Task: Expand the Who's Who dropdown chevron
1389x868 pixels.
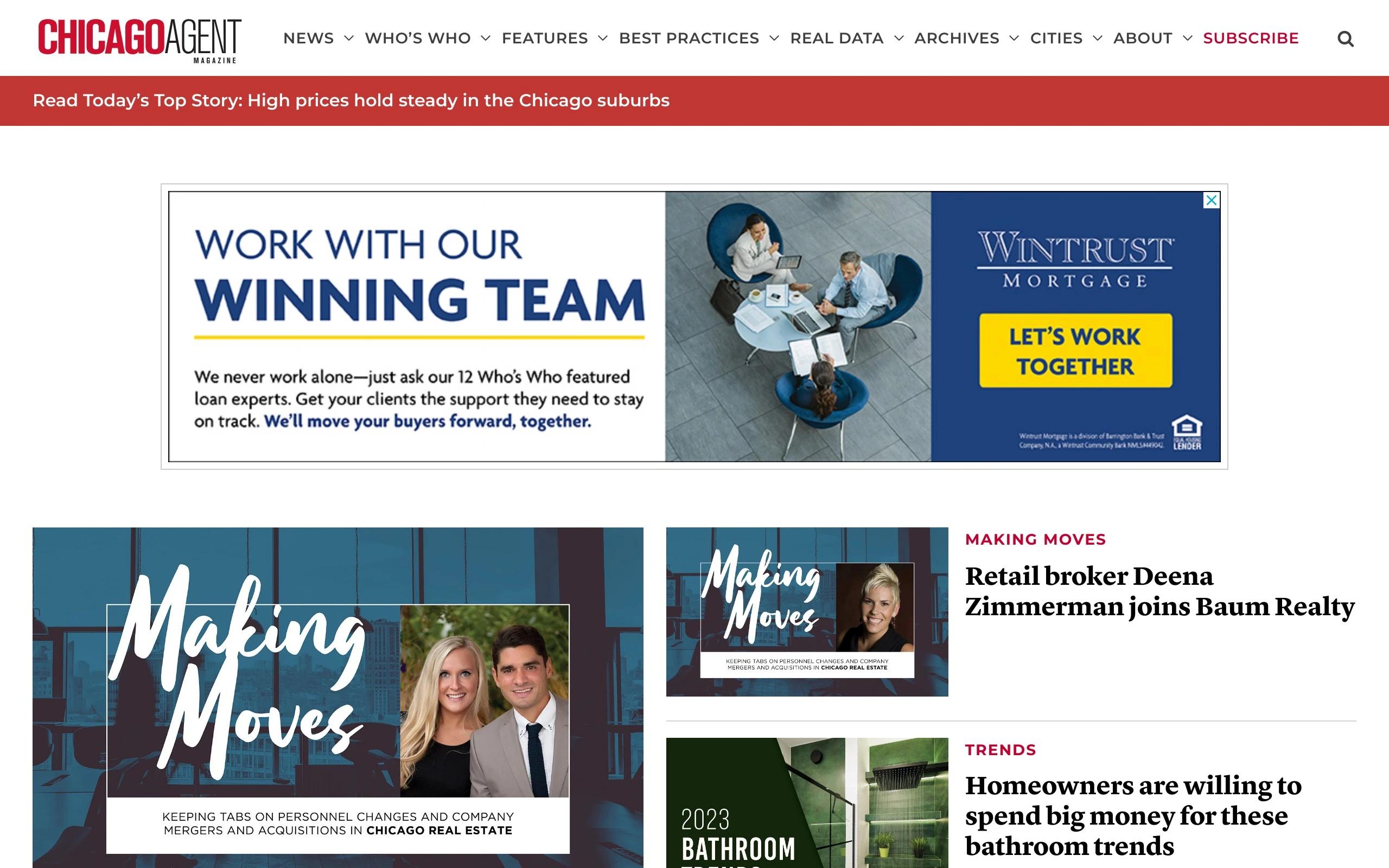Action: (x=486, y=39)
